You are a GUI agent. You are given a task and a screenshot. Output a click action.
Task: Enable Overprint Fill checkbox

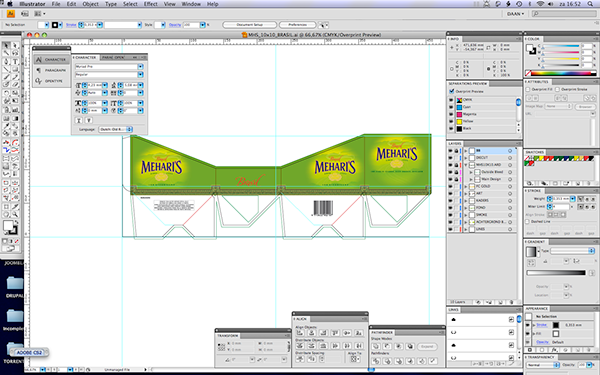point(528,89)
